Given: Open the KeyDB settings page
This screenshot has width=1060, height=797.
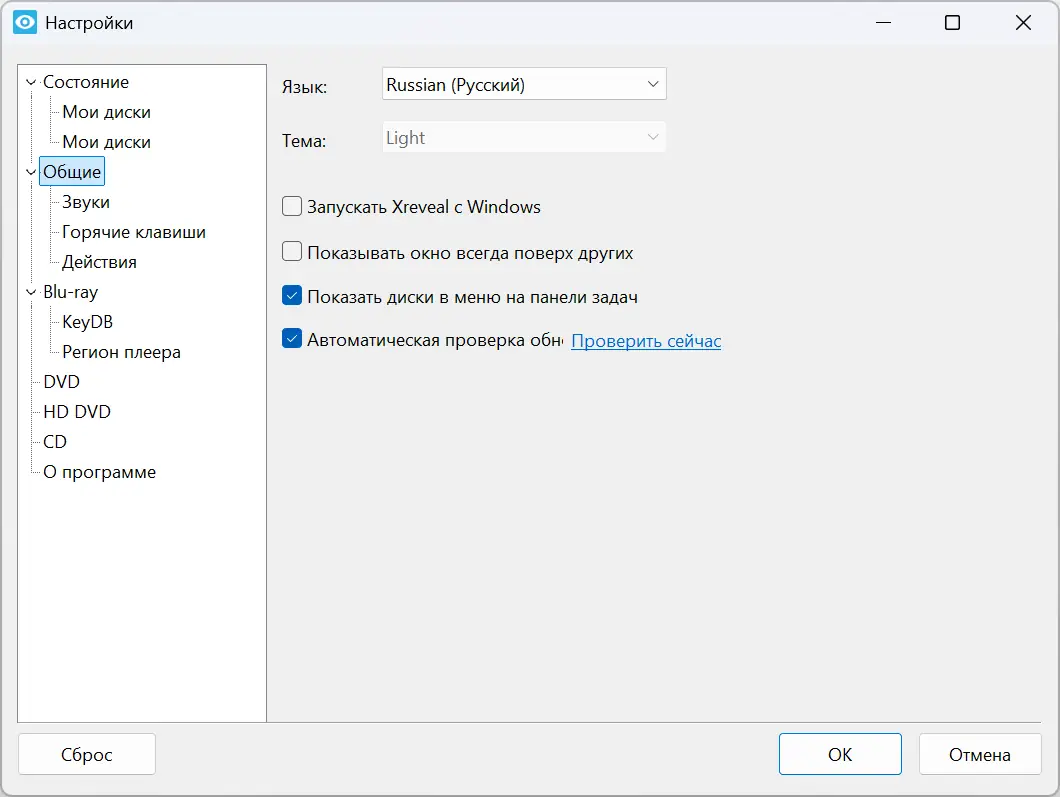Looking at the screenshot, I should (x=87, y=322).
